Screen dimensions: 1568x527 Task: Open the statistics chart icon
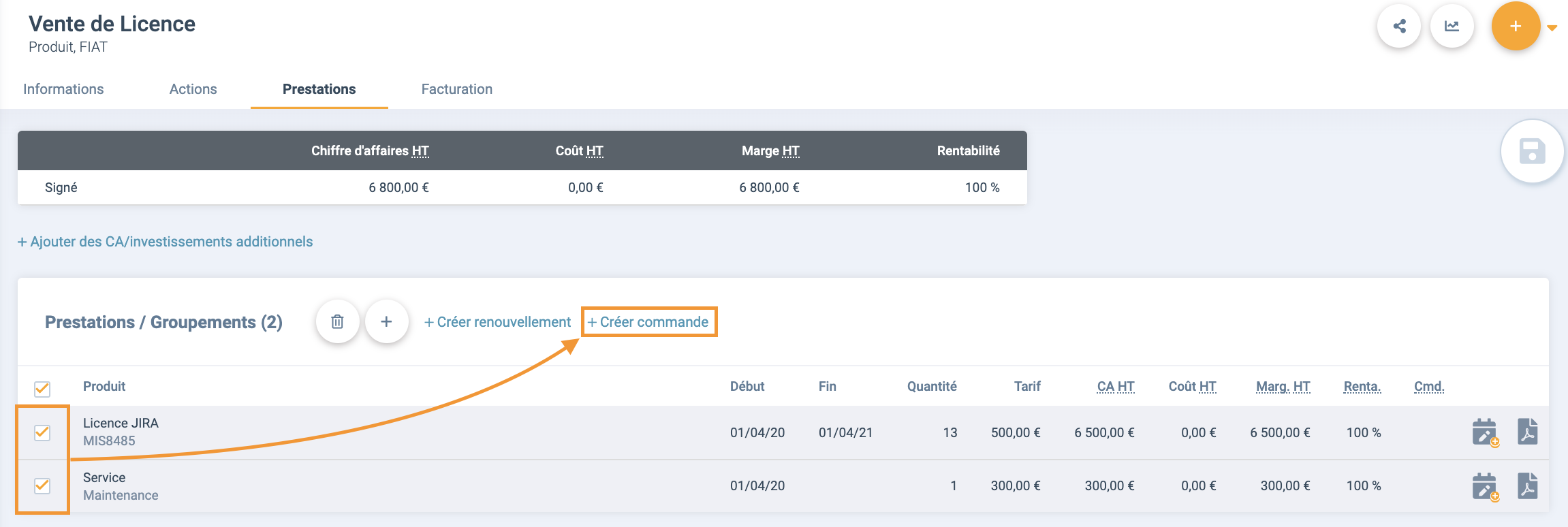[x=1452, y=27]
